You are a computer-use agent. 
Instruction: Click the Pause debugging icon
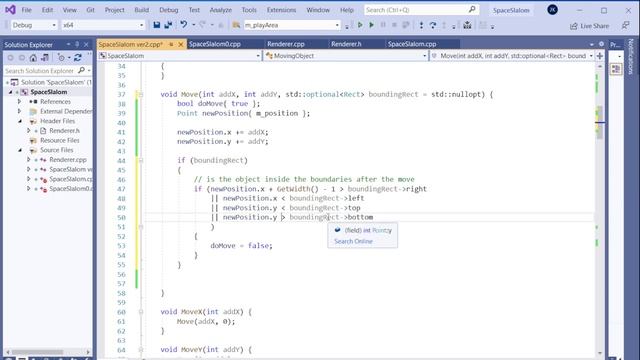[x=383, y=25]
